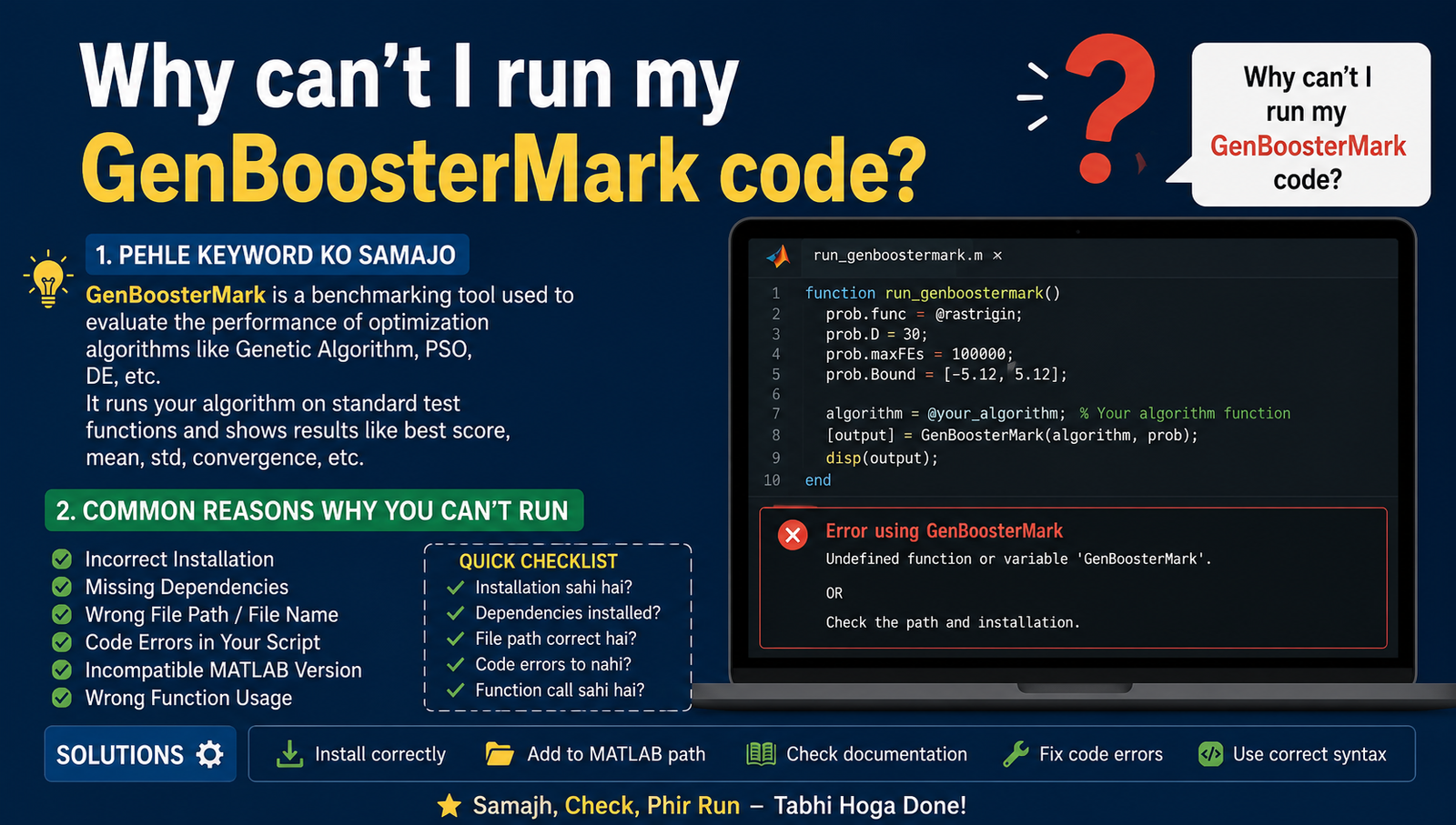
Task: Tick the 'Dependencies installed?' checklist mark
Action: tap(456, 613)
